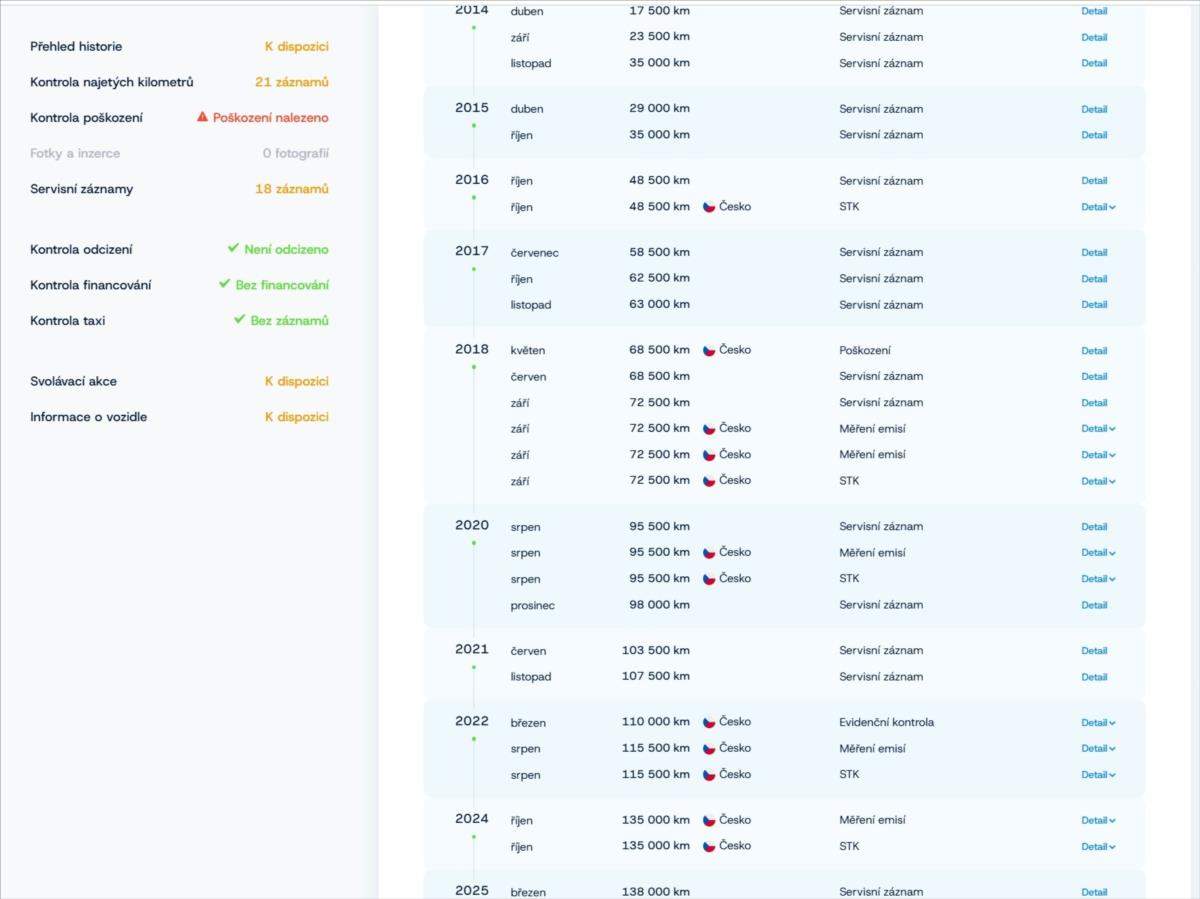
Task: Click the Czech flag in the 2020 STK row
Action: 709,579
